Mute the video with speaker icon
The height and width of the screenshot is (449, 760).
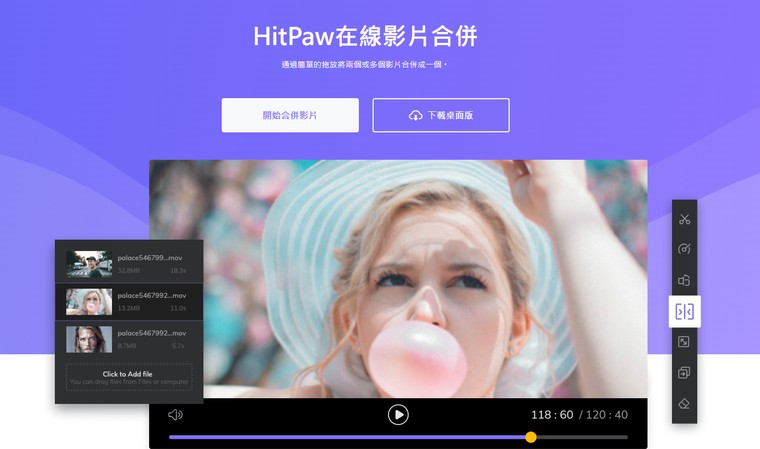(175, 415)
